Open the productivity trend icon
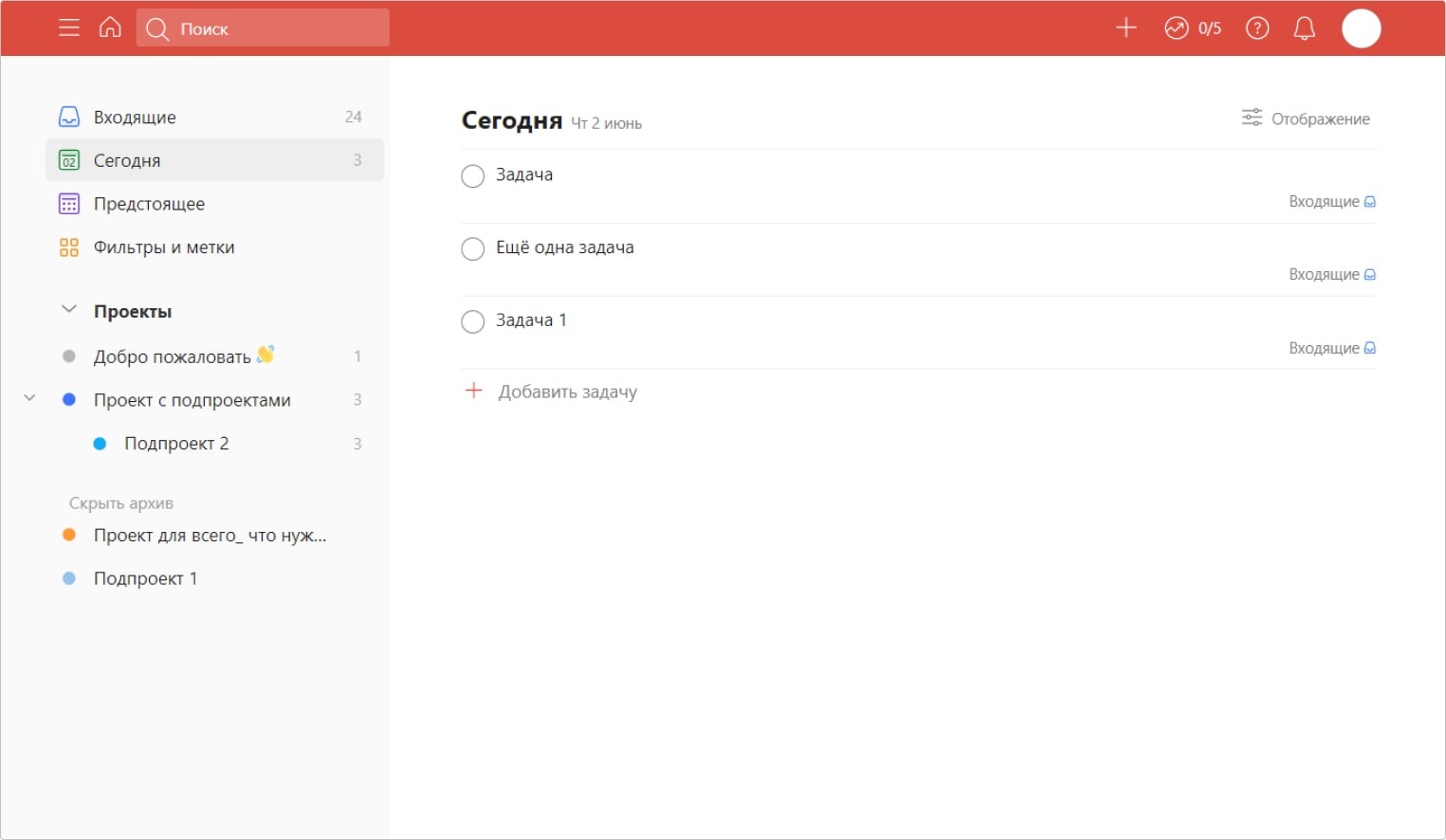1446x840 pixels. [x=1177, y=28]
